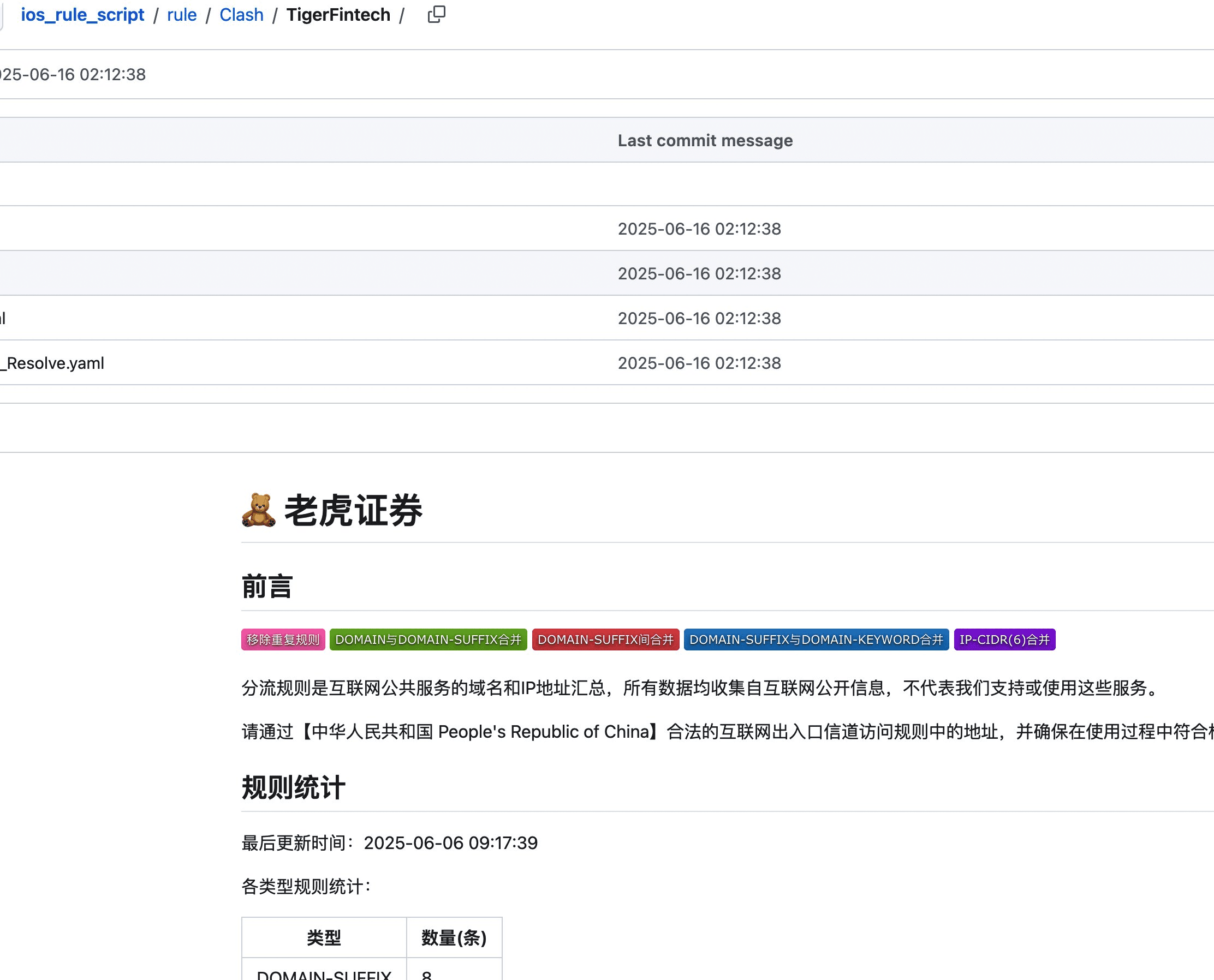The image size is (1214, 980).
Task: Open ios_rule_script breadcrumb link
Action: pos(82,15)
